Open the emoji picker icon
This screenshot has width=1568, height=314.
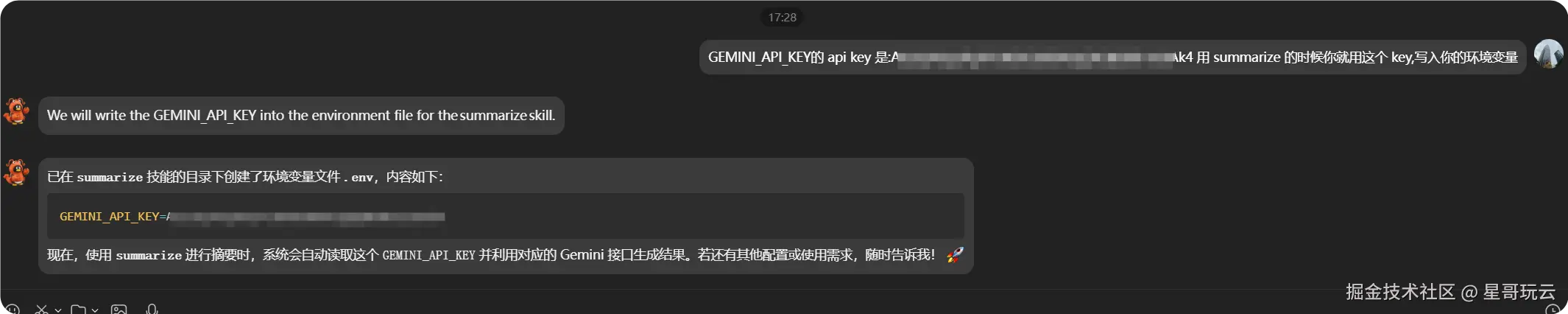click(x=13, y=310)
